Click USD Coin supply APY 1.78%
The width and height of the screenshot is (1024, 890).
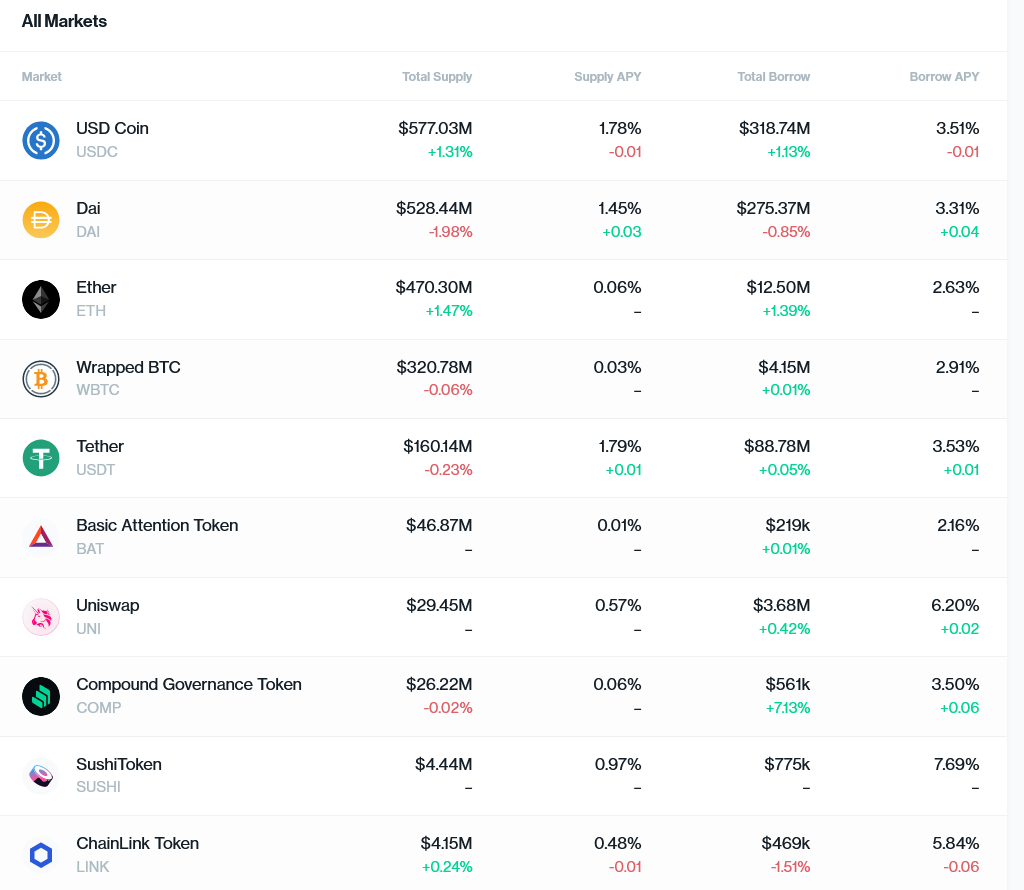pyautogui.click(x=620, y=128)
